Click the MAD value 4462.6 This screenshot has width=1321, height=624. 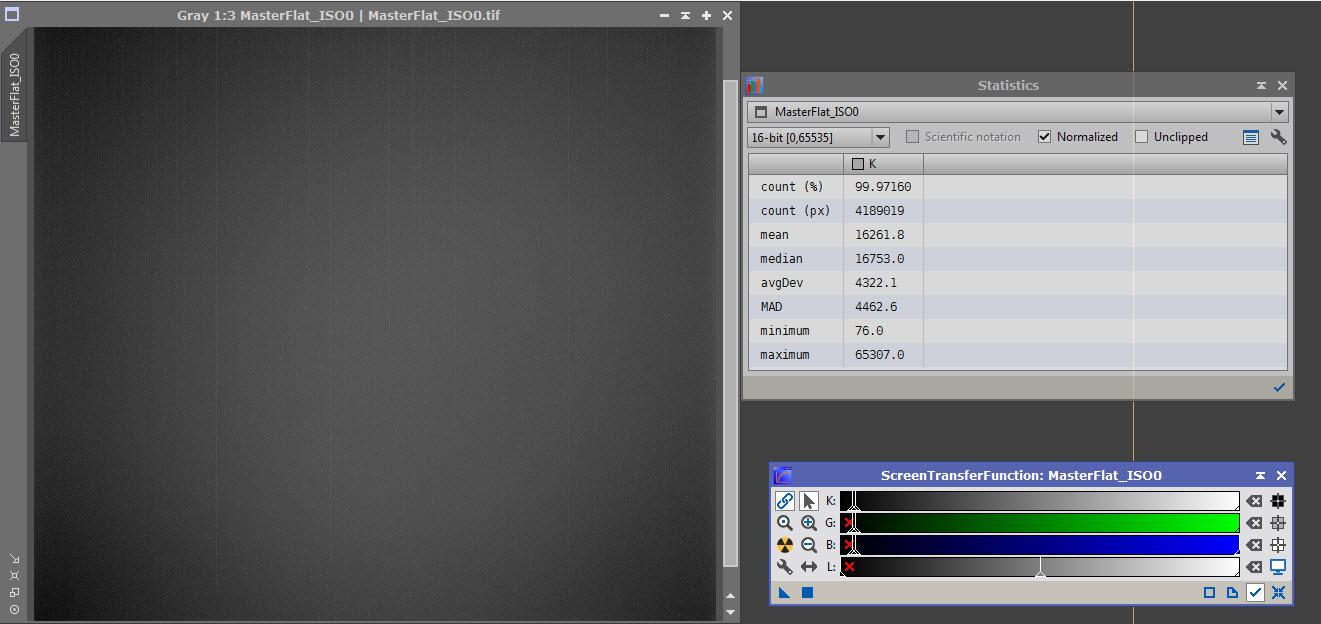876,307
